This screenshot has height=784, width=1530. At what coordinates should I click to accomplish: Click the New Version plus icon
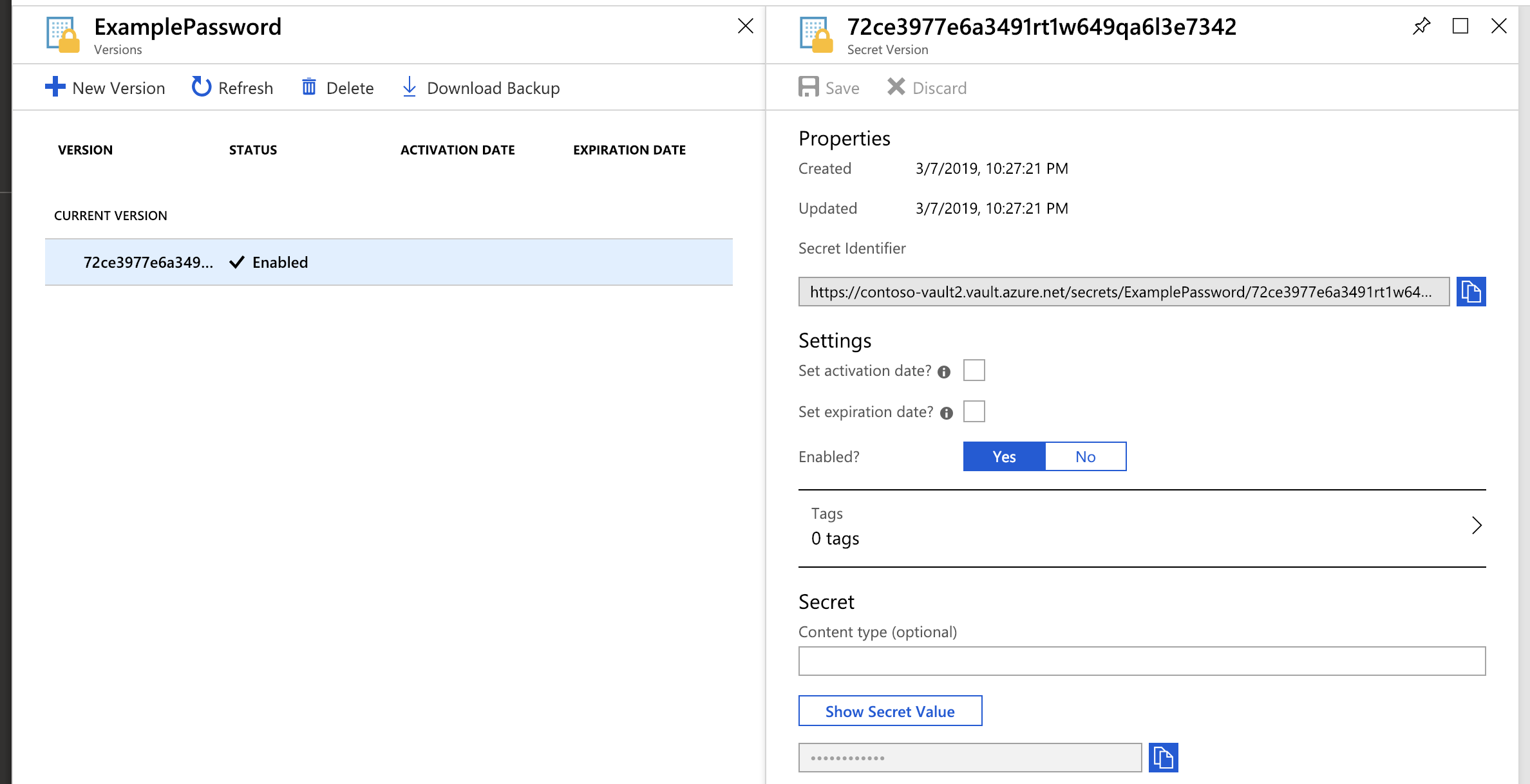55,87
